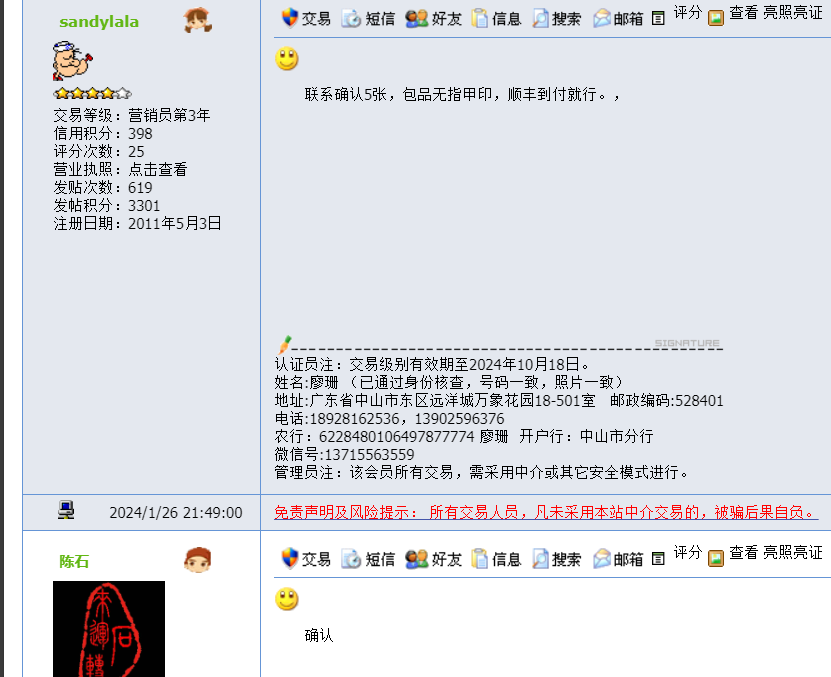831x677 pixels.
Task: Open the 陈石 username link
Action: (74, 561)
